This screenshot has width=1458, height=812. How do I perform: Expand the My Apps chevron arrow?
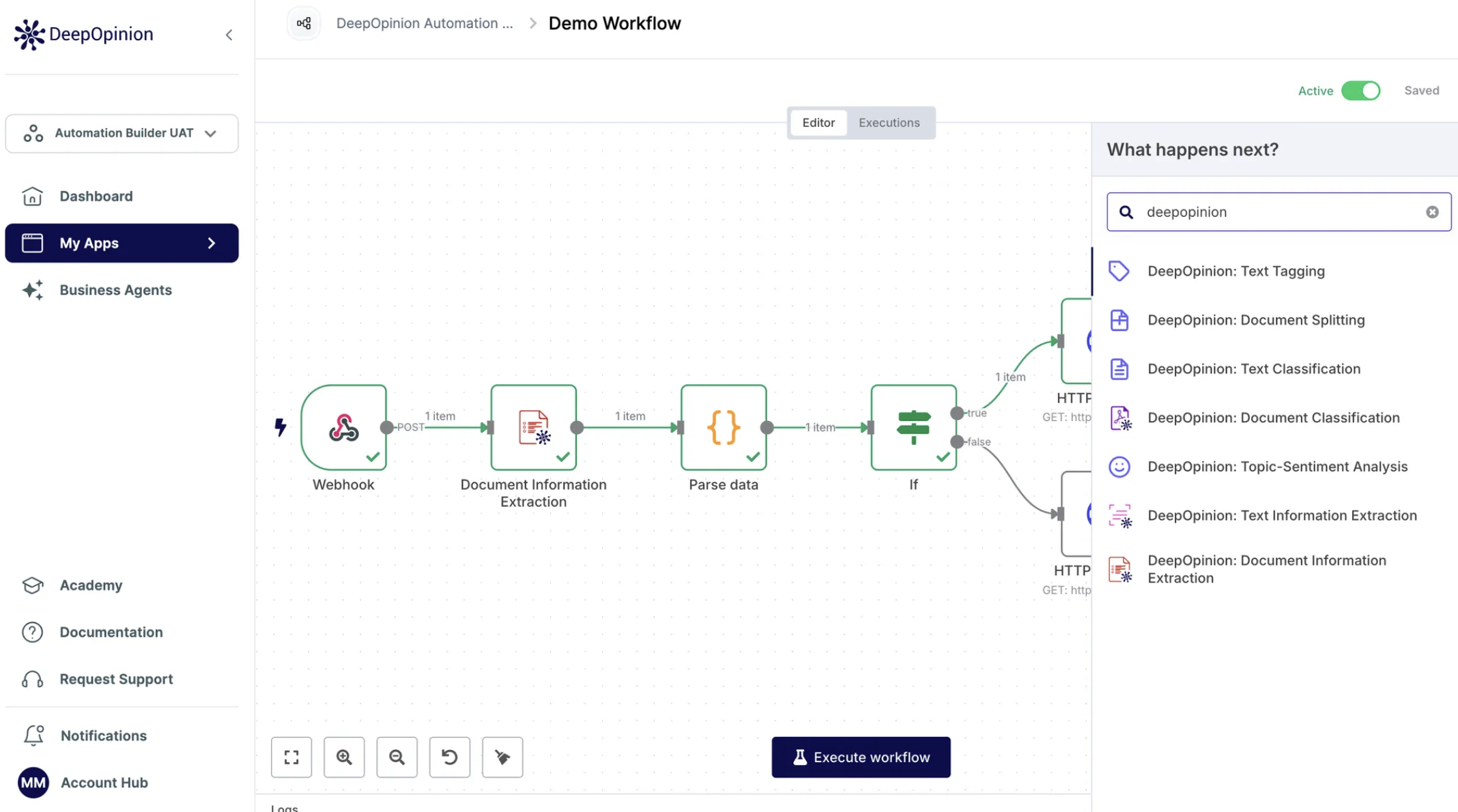pyautogui.click(x=212, y=243)
